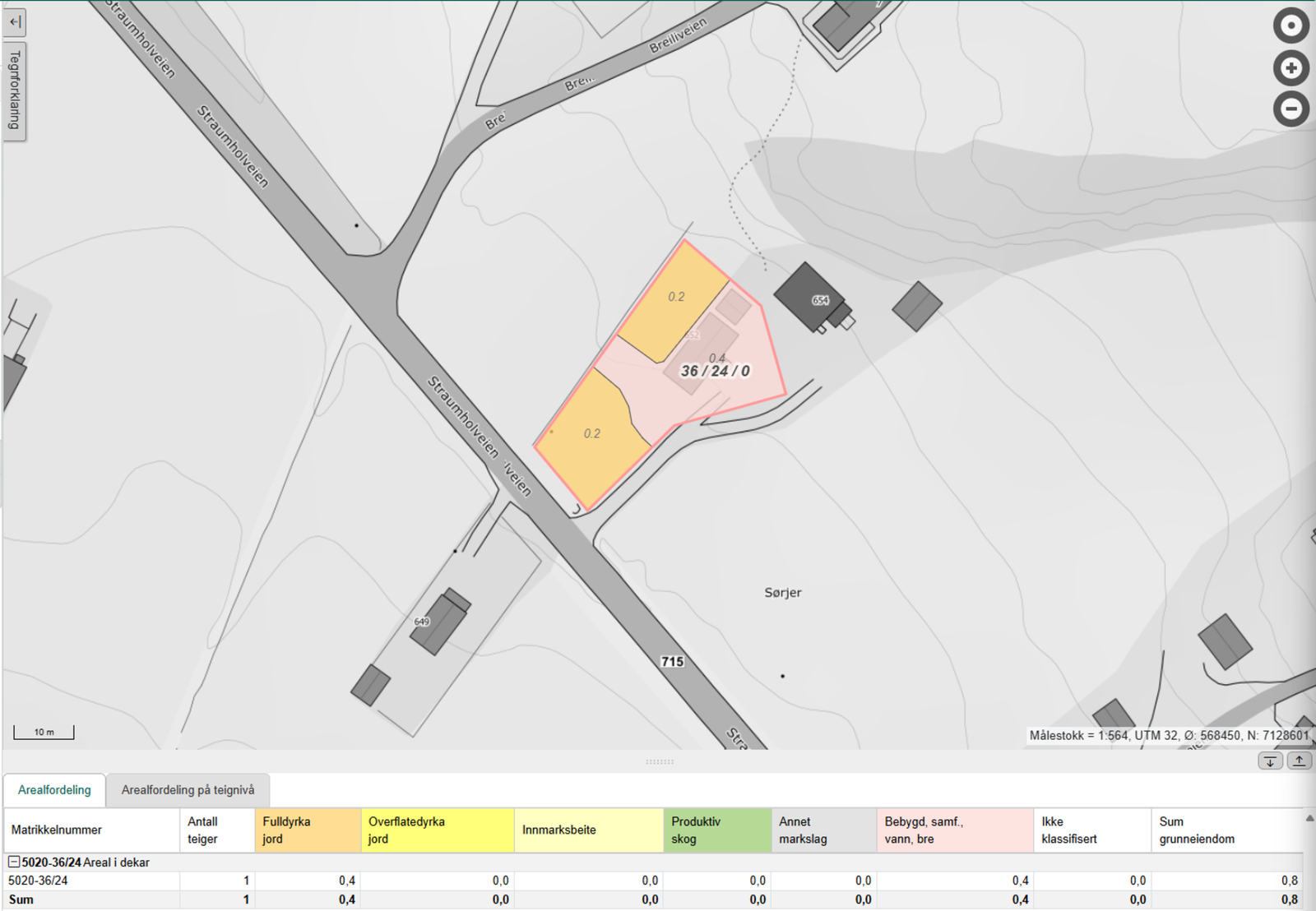Click the locate position target icon
This screenshot has width=1316, height=911.
[x=1291, y=25]
